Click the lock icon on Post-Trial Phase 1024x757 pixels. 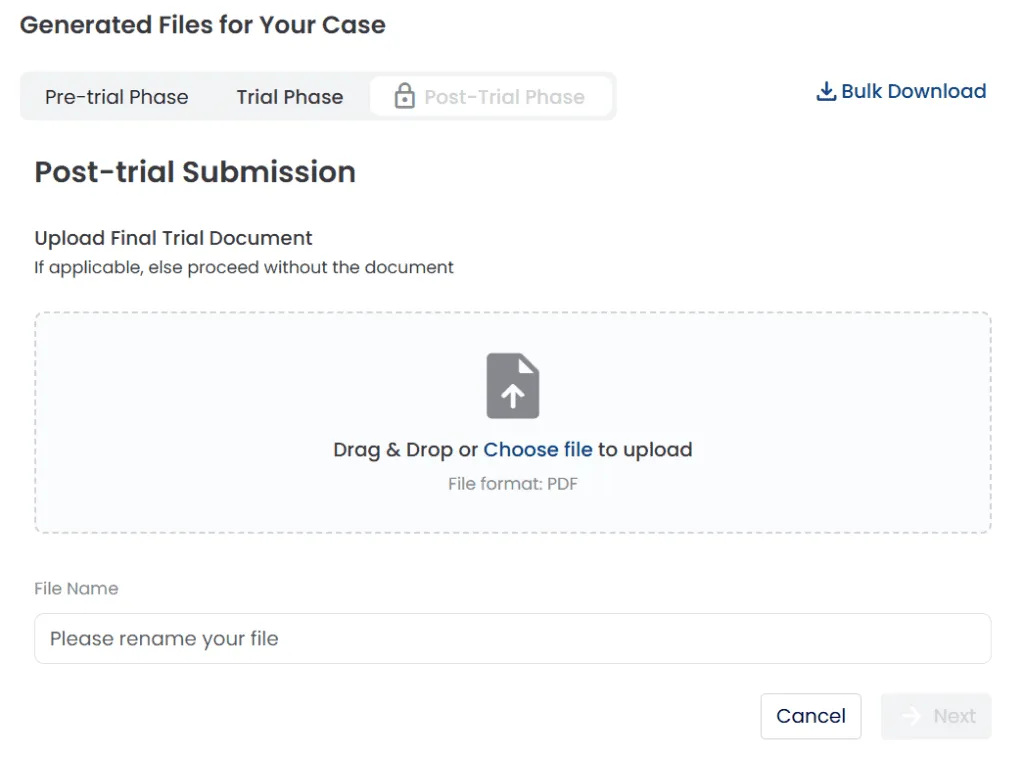click(404, 96)
